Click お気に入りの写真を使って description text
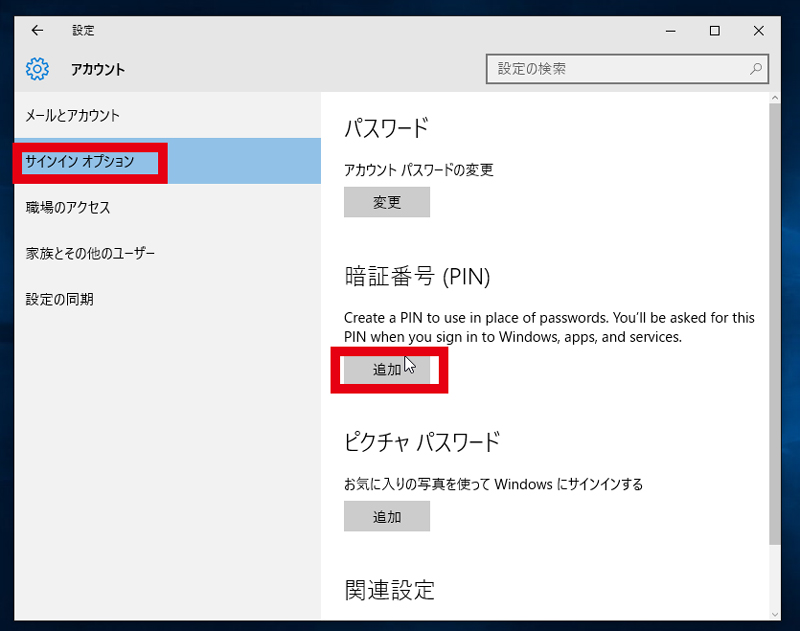Viewport: 800px width, 631px height. [493, 484]
